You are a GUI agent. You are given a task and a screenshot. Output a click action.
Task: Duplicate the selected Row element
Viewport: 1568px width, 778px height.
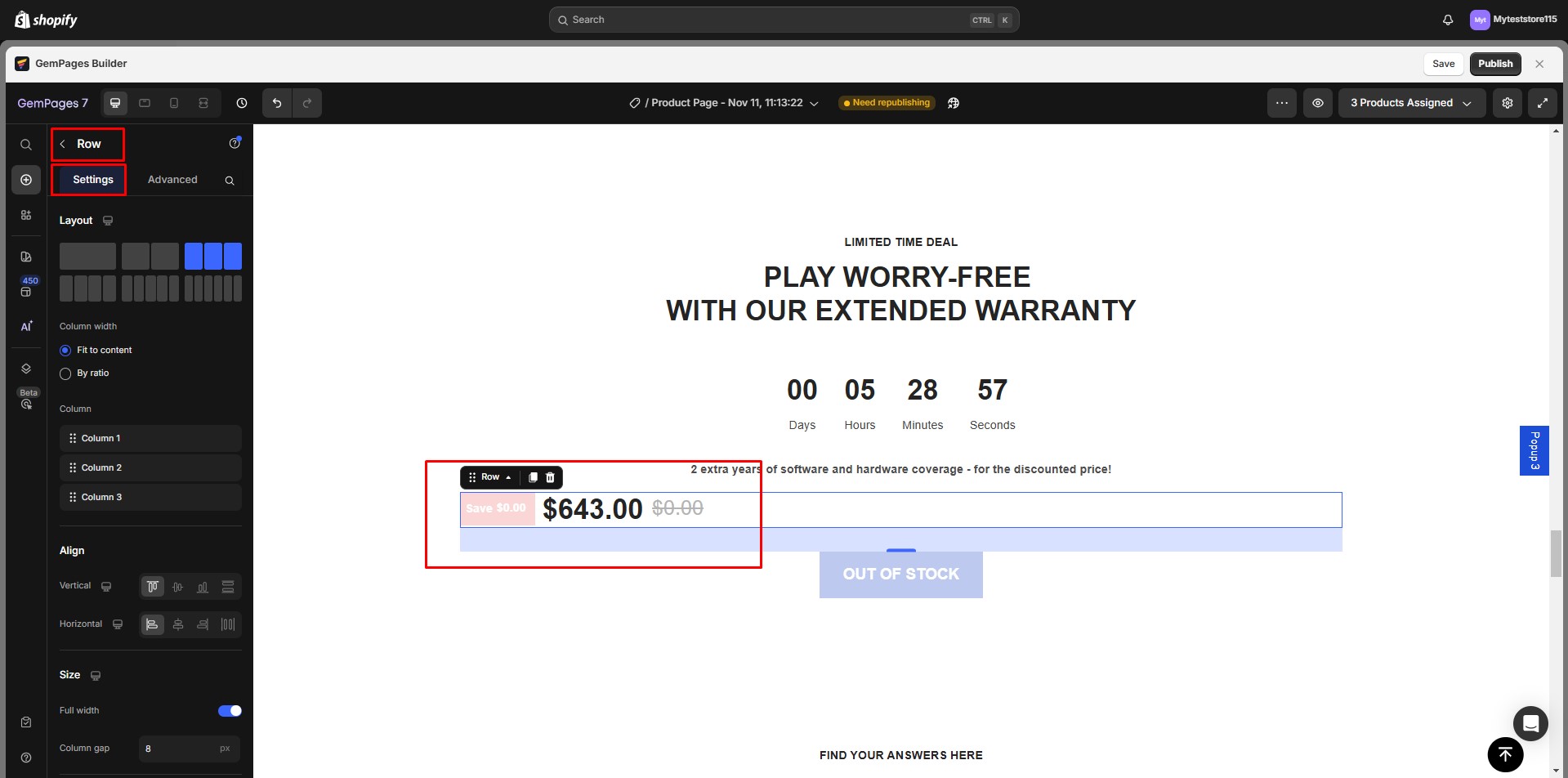[x=533, y=477]
